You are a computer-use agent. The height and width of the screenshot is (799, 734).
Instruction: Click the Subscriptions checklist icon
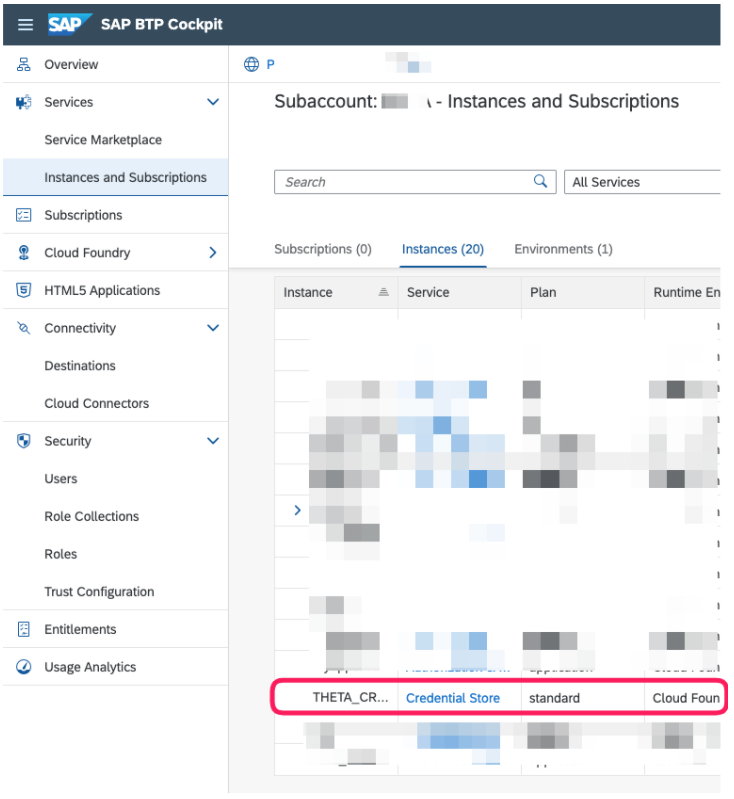pyautogui.click(x=23, y=215)
